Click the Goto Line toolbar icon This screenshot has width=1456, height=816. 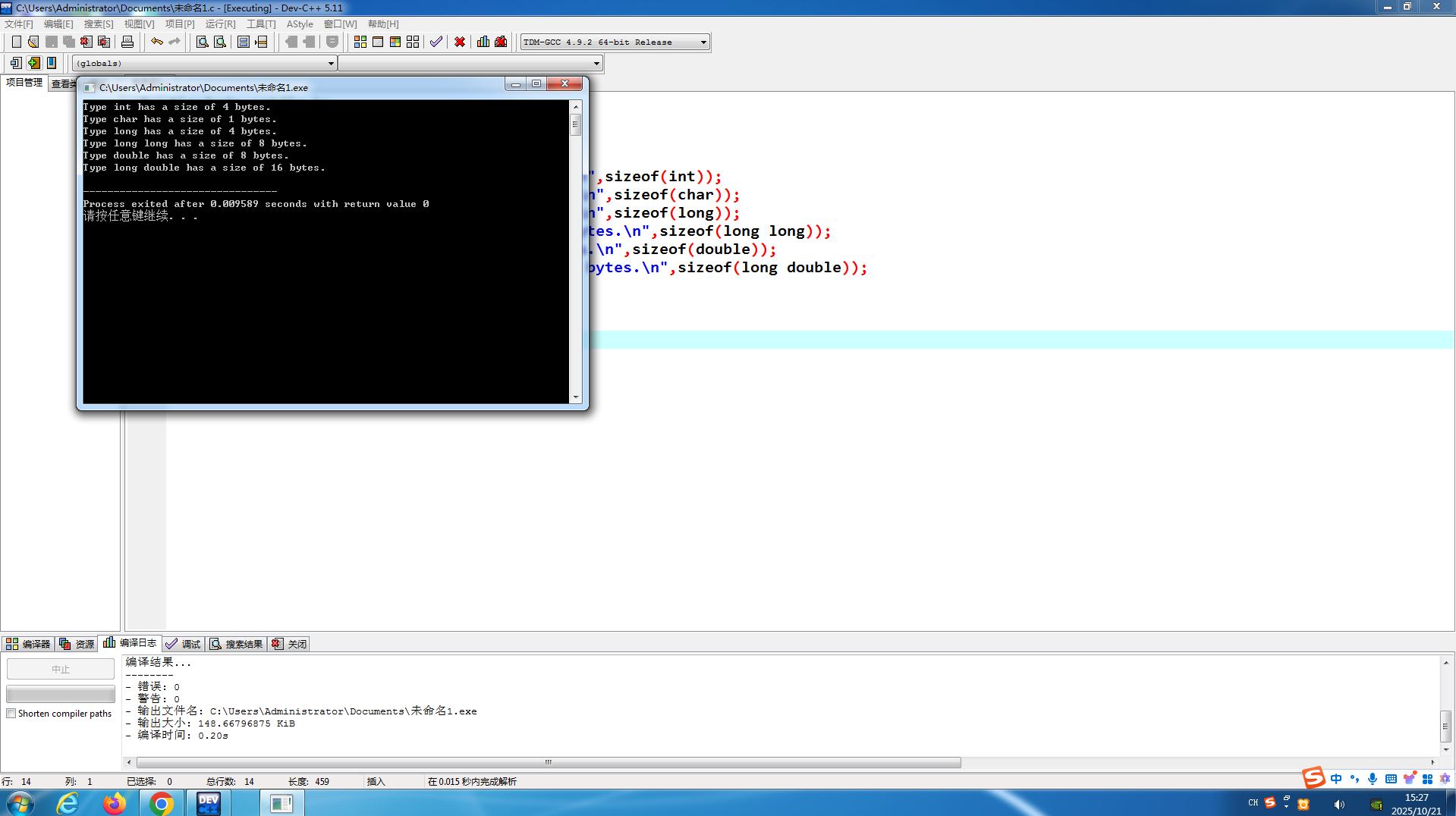click(261, 42)
